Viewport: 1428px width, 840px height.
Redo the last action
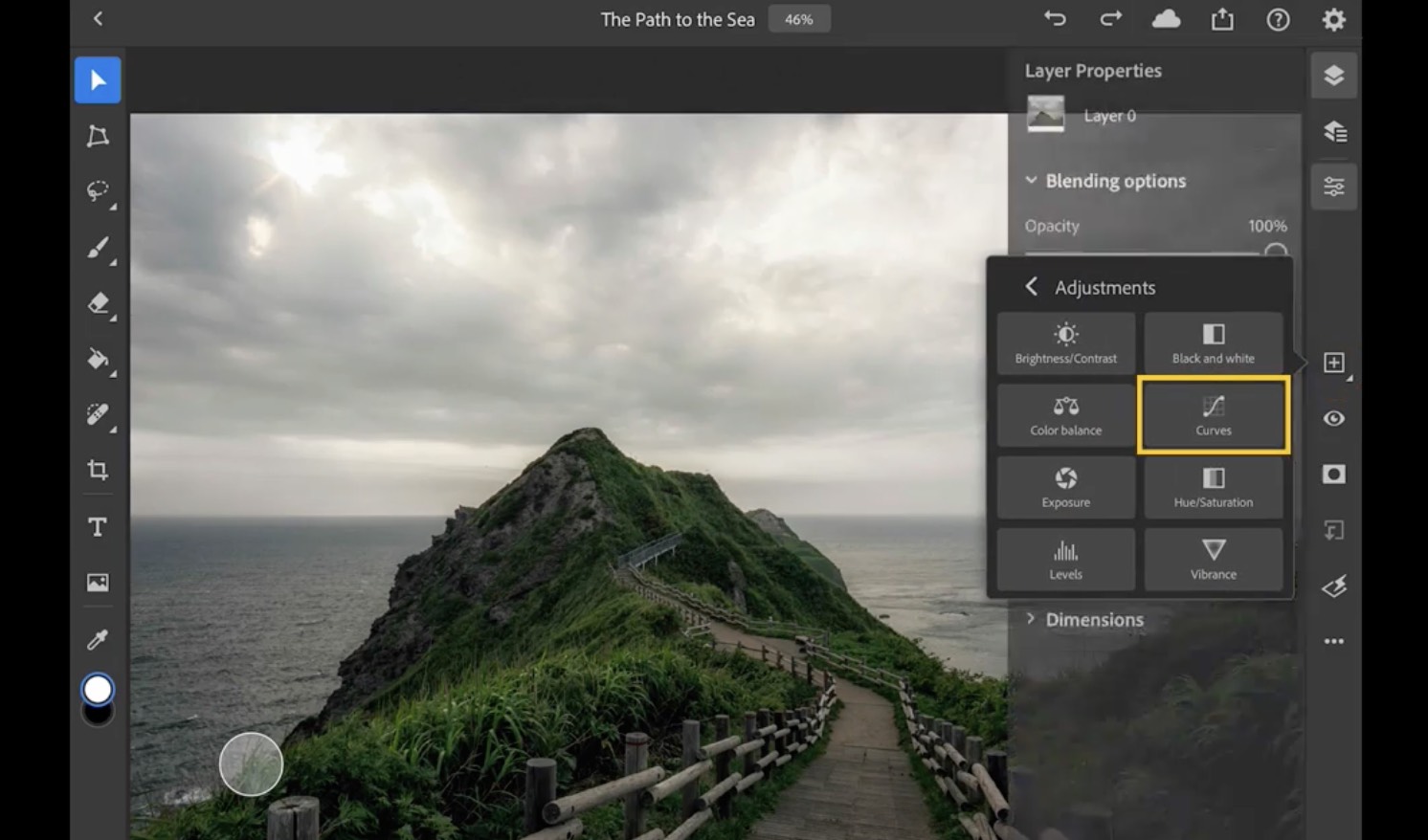point(1110,18)
